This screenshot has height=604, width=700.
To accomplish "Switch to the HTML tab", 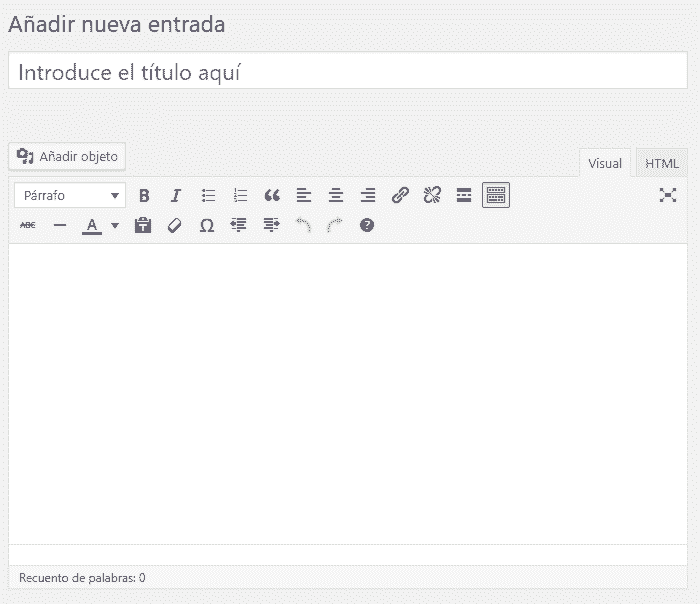I will tap(662, 163).
